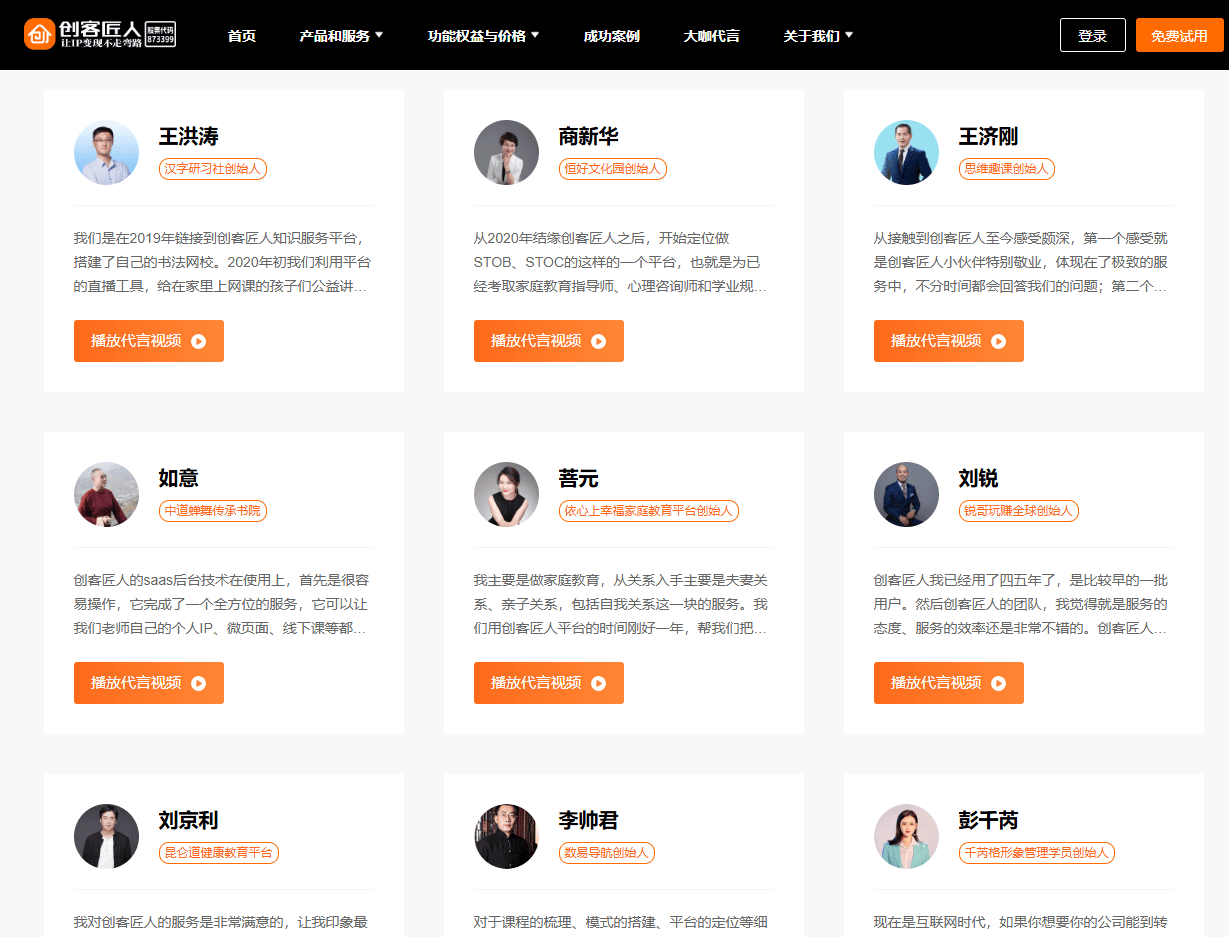Click 如意's avatar photo
This screenshot has height=937, width=1229.
106,495
